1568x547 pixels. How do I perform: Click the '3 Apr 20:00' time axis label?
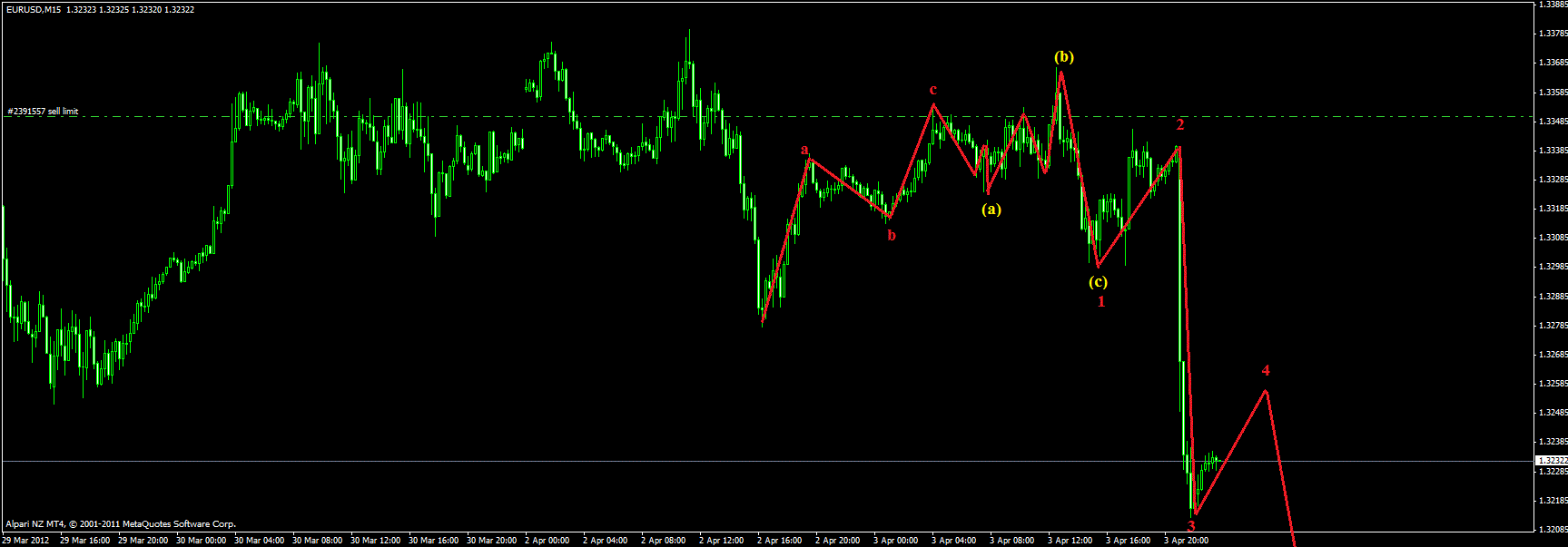click(x=1187, y=541)
